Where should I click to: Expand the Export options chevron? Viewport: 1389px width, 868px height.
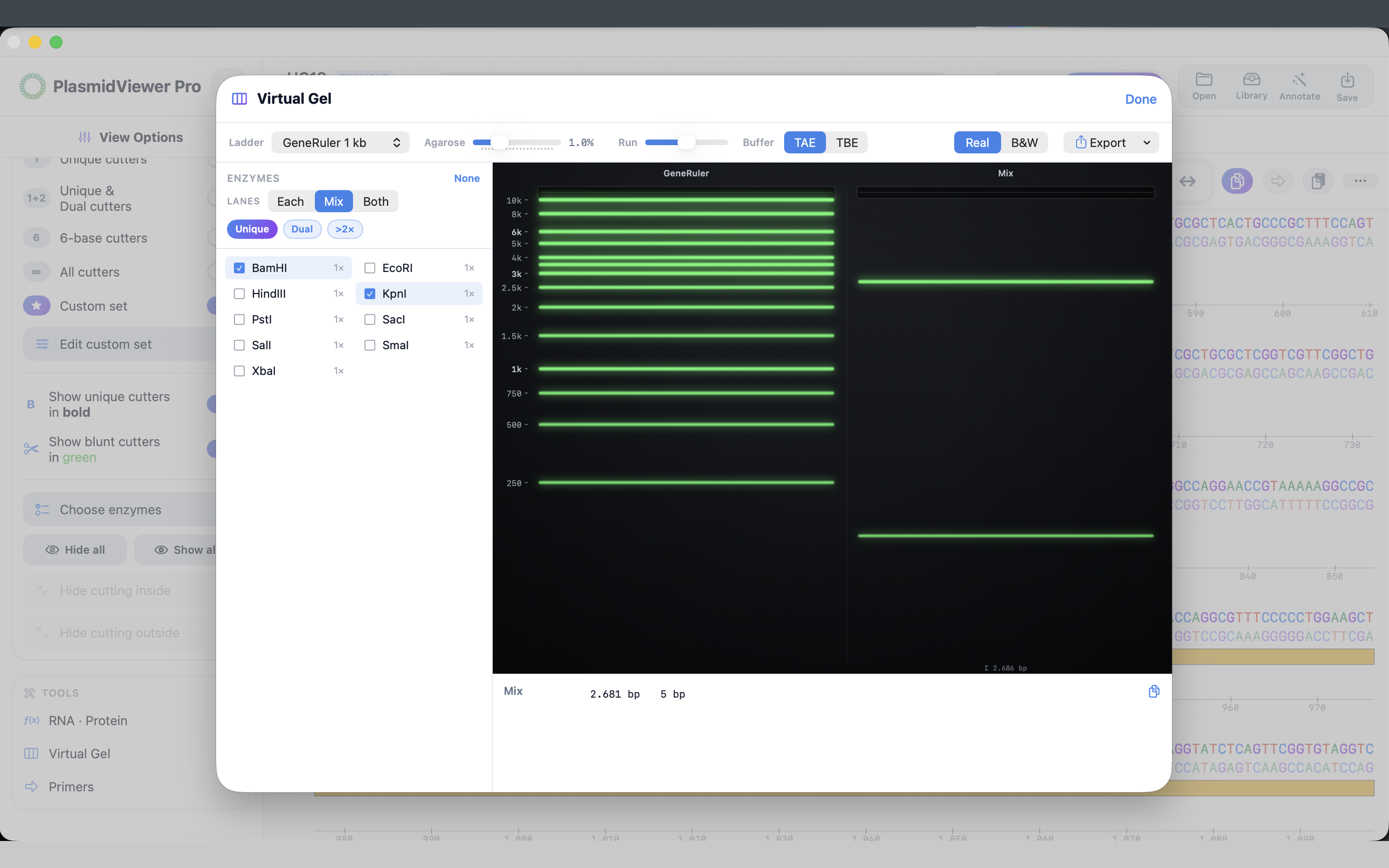point(1146,142)
